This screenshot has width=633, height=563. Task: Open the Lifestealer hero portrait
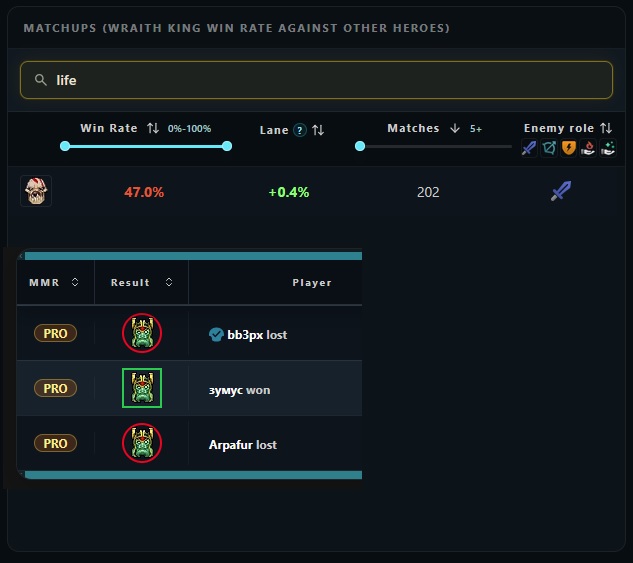click(36, 191)
